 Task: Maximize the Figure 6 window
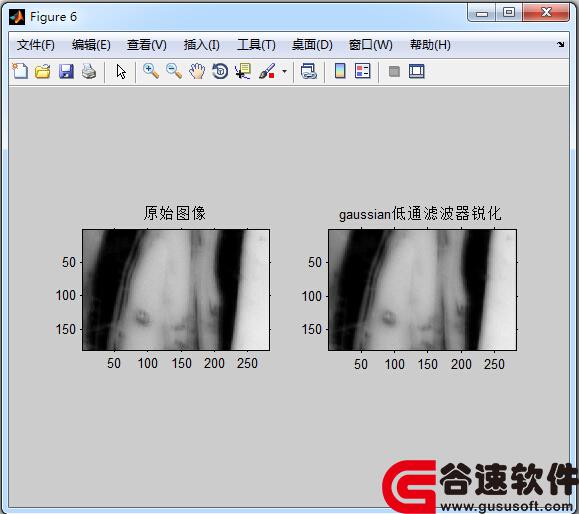pos(509,13)
